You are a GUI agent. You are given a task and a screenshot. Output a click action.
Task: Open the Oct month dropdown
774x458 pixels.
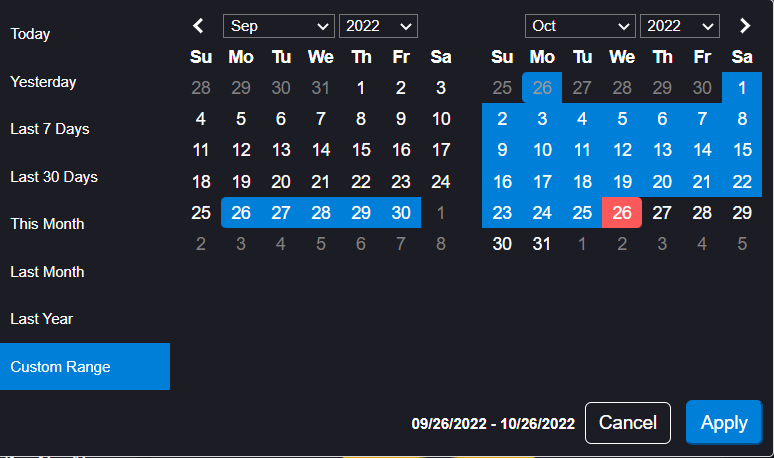pyautogui.click(x=580, y=26)
